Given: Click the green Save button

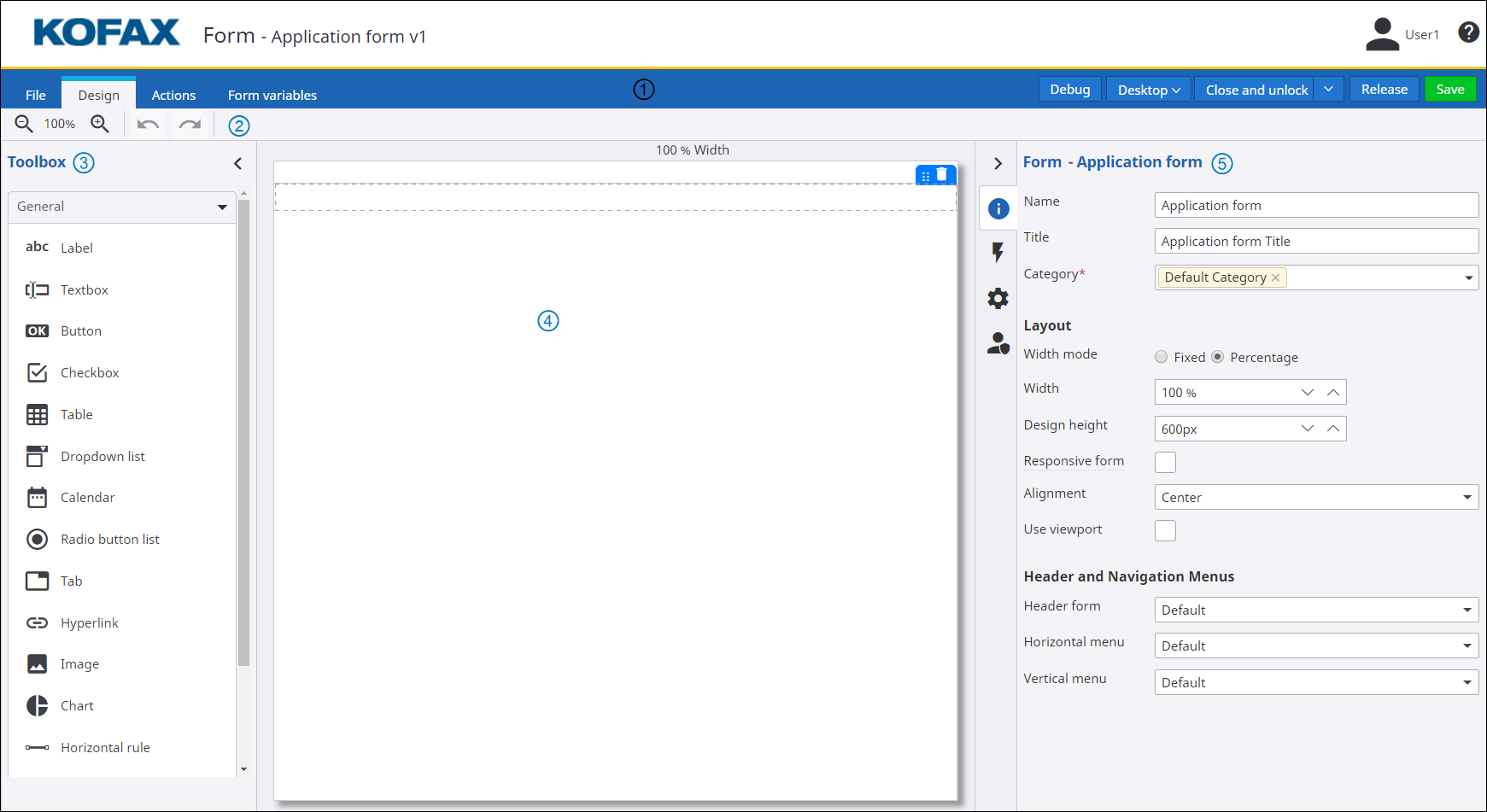Looking at the screenshot, I should click(x=1449, y=90).
